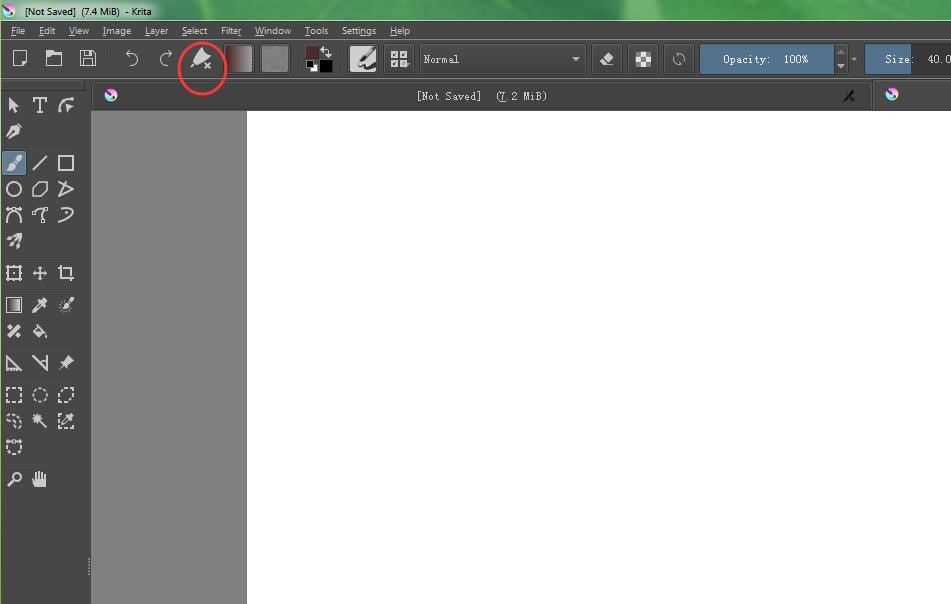Select the Freehand Path tool
Image resolution: width=951 pixels, height=604 pixels.
tap(40, 215)
